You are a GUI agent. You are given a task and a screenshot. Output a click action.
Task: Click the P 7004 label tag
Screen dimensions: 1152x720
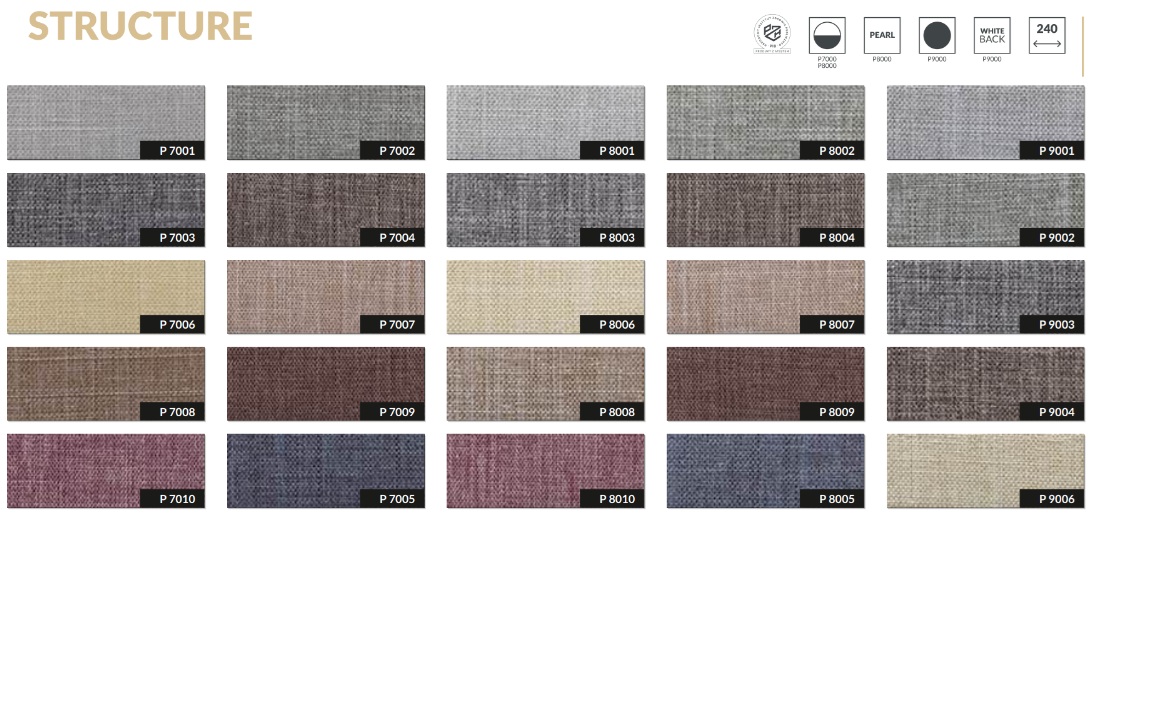click(x=393, y=238)
